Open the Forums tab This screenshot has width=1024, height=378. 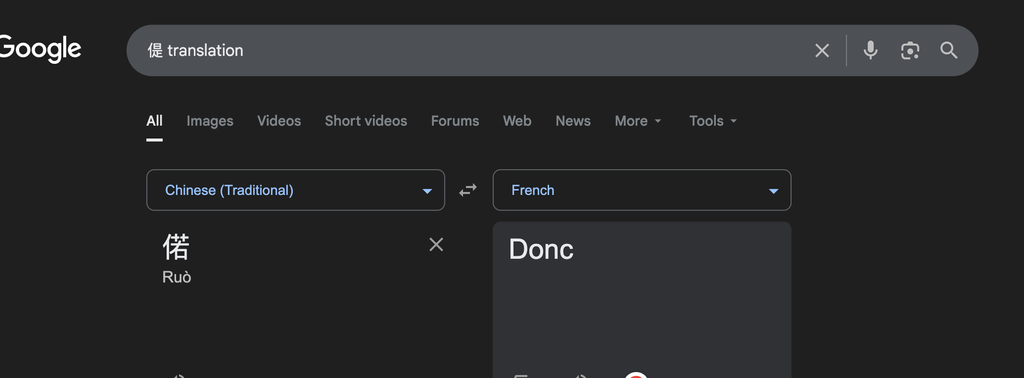point(455,121)
